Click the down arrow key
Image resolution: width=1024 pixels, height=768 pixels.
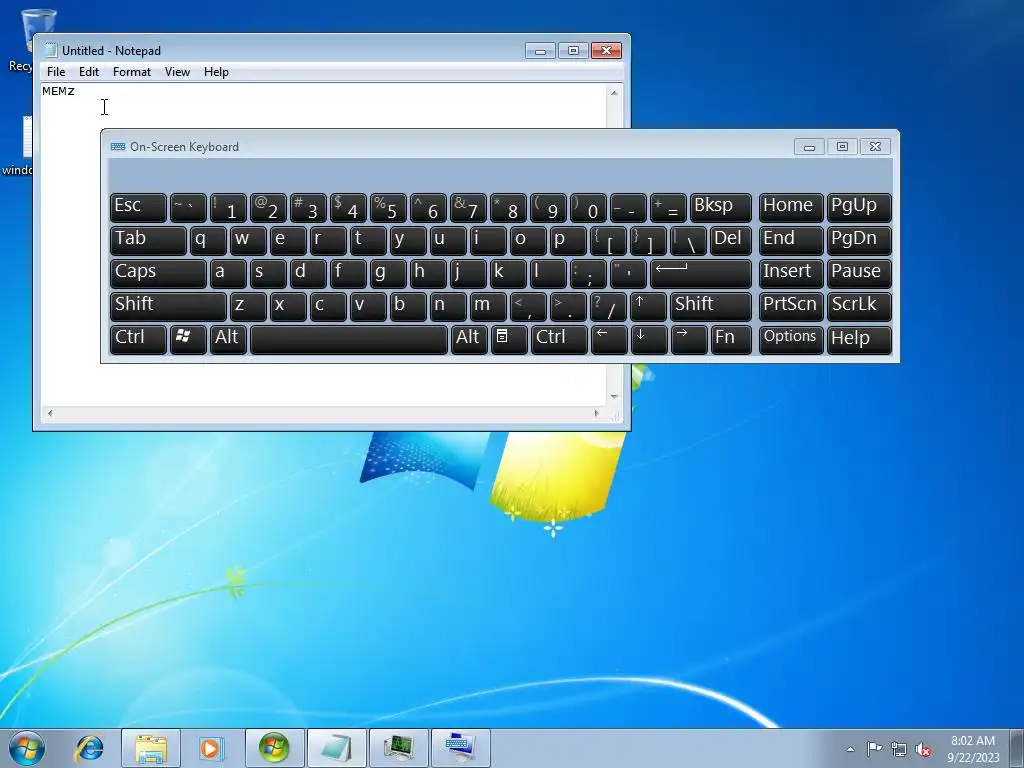(x=648, y=339)
